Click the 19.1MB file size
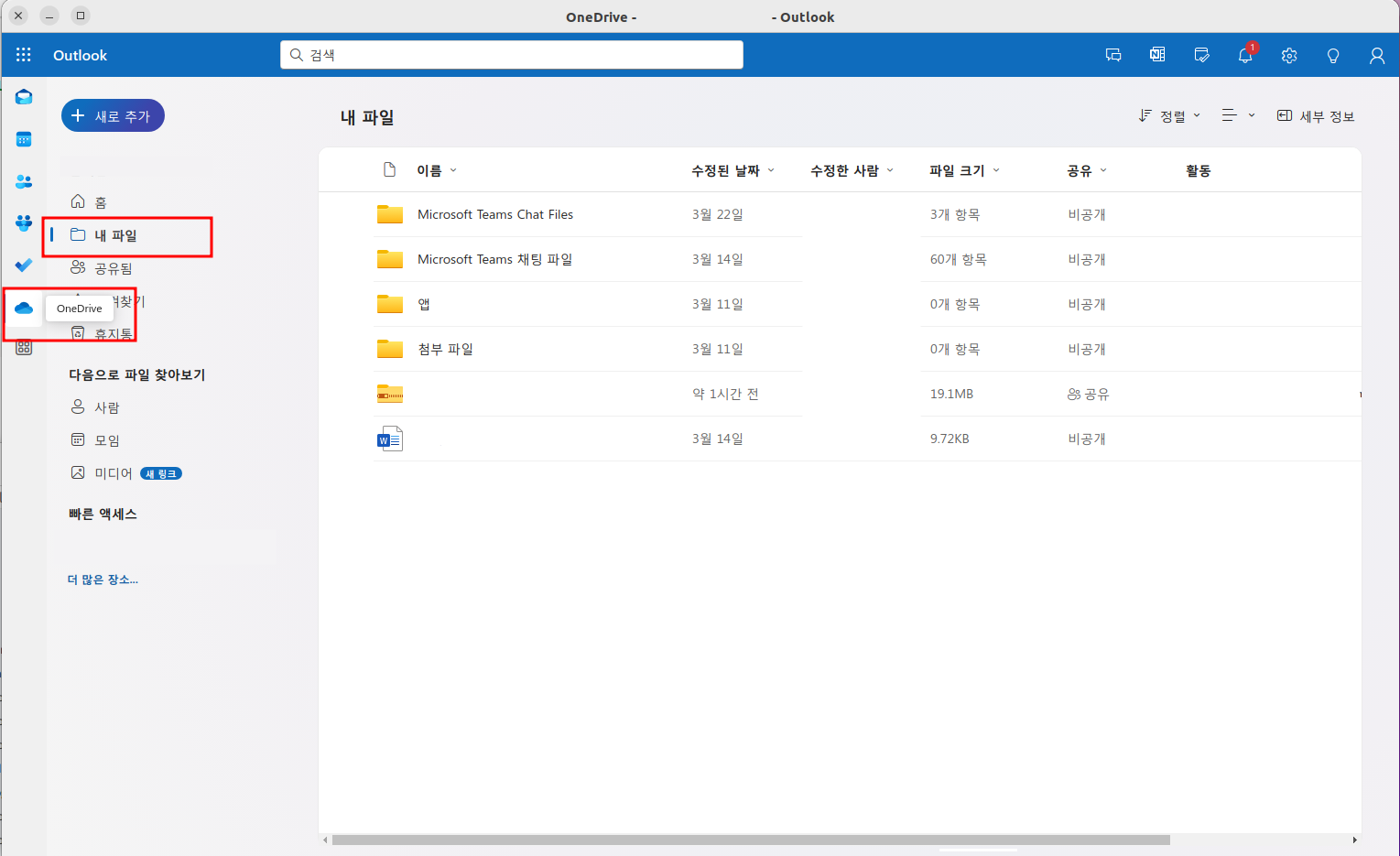1400x856 pixels. tap(951, 394)
